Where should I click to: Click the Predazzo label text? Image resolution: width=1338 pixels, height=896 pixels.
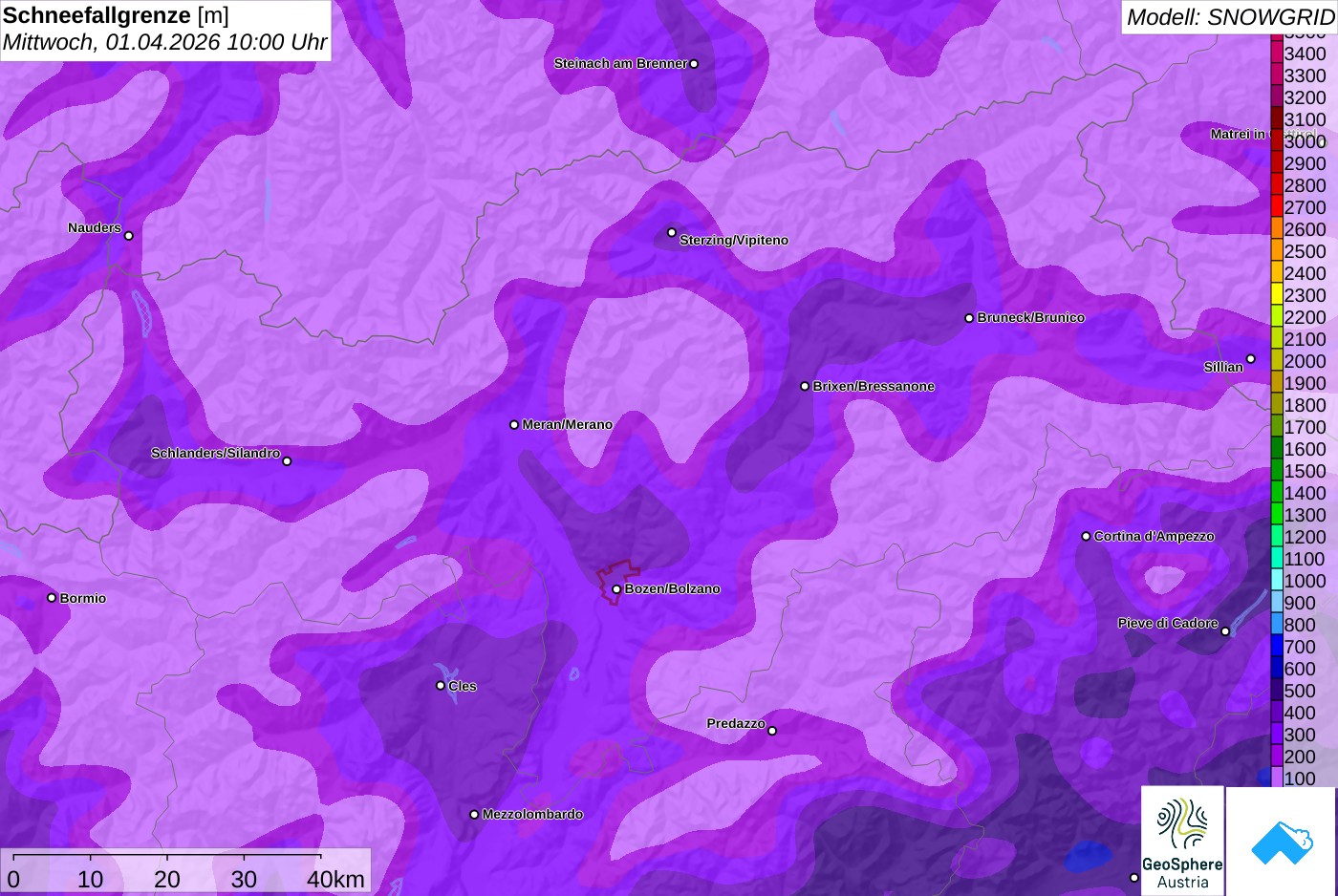point(736,724)
